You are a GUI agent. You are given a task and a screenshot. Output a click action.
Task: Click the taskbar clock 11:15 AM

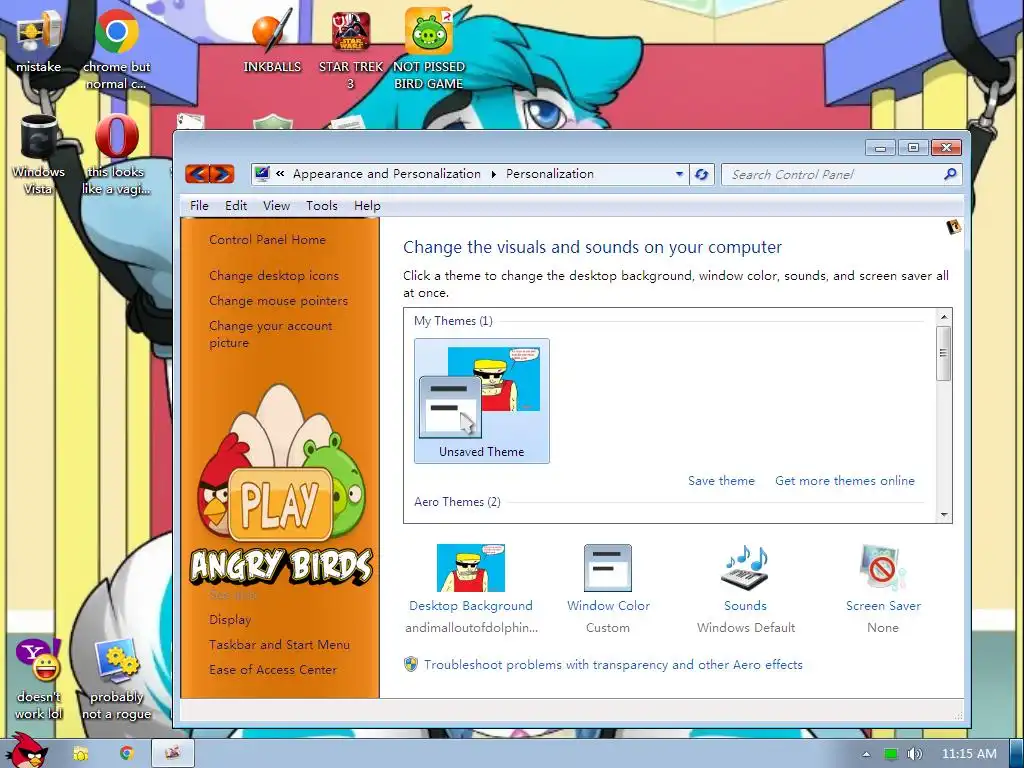click(x=969, y=754)
